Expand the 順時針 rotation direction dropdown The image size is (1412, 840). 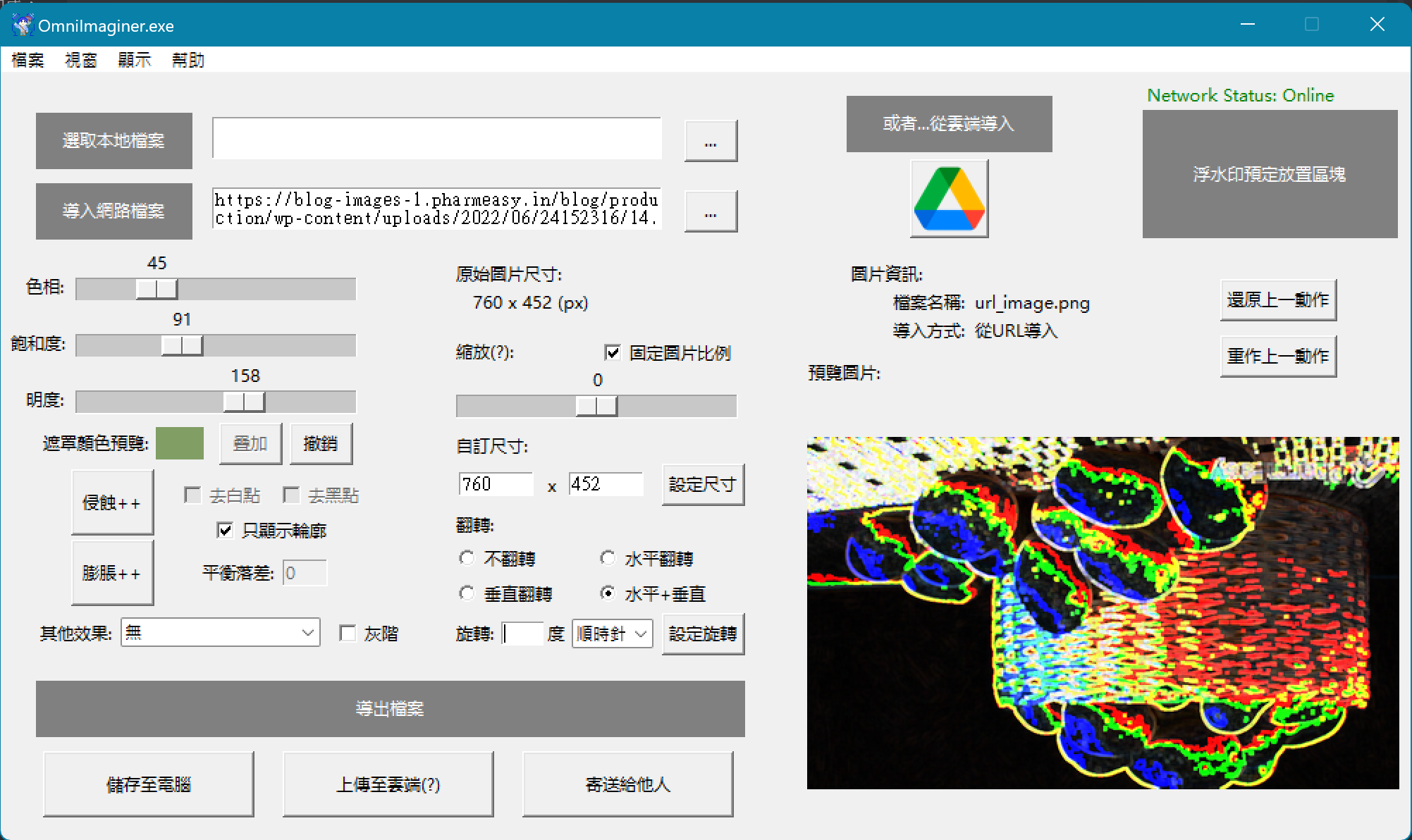(612, 634)
